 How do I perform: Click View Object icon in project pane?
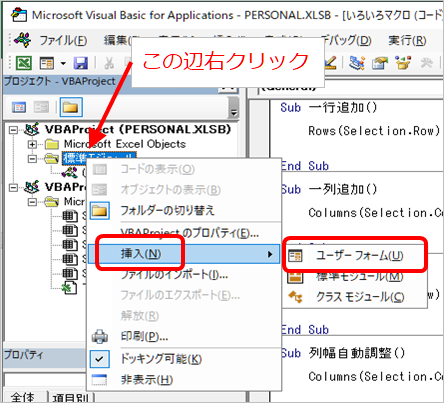click(x=42, y=107)
